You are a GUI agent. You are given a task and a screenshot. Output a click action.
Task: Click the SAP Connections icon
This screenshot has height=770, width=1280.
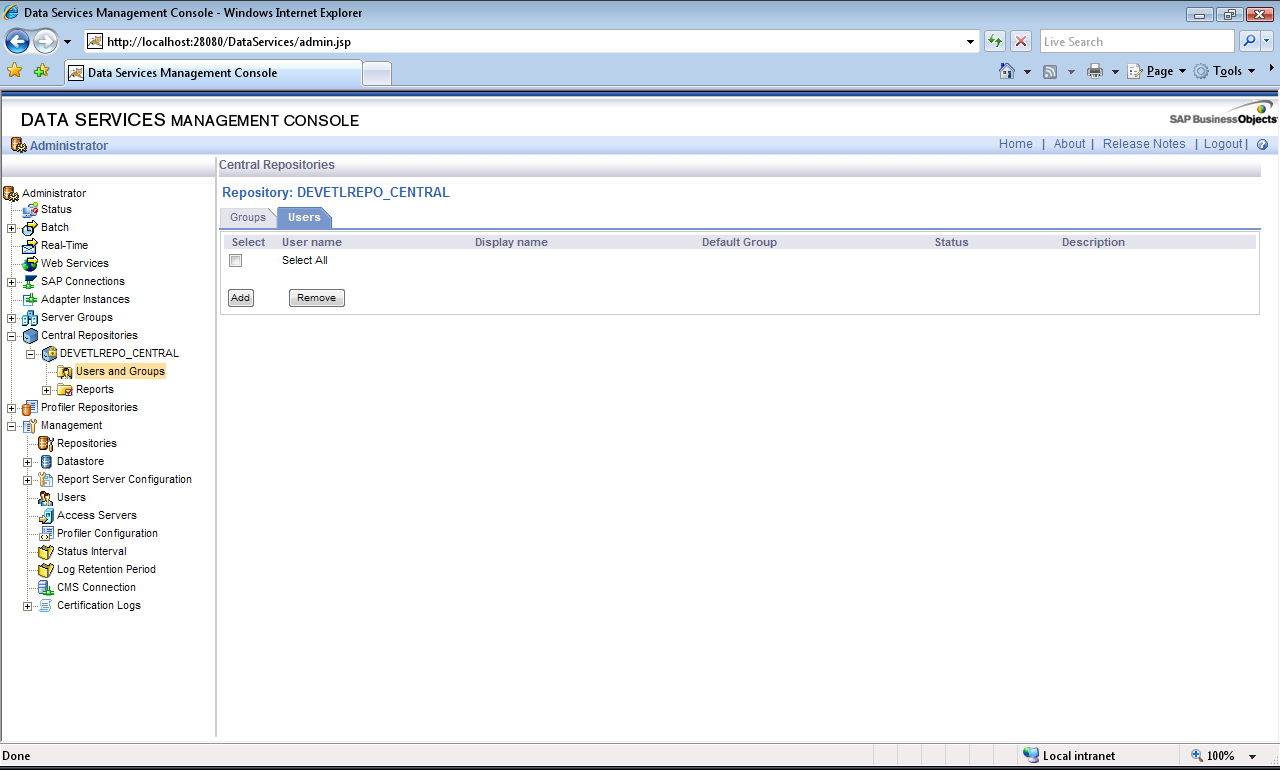[x=30, y=282]
